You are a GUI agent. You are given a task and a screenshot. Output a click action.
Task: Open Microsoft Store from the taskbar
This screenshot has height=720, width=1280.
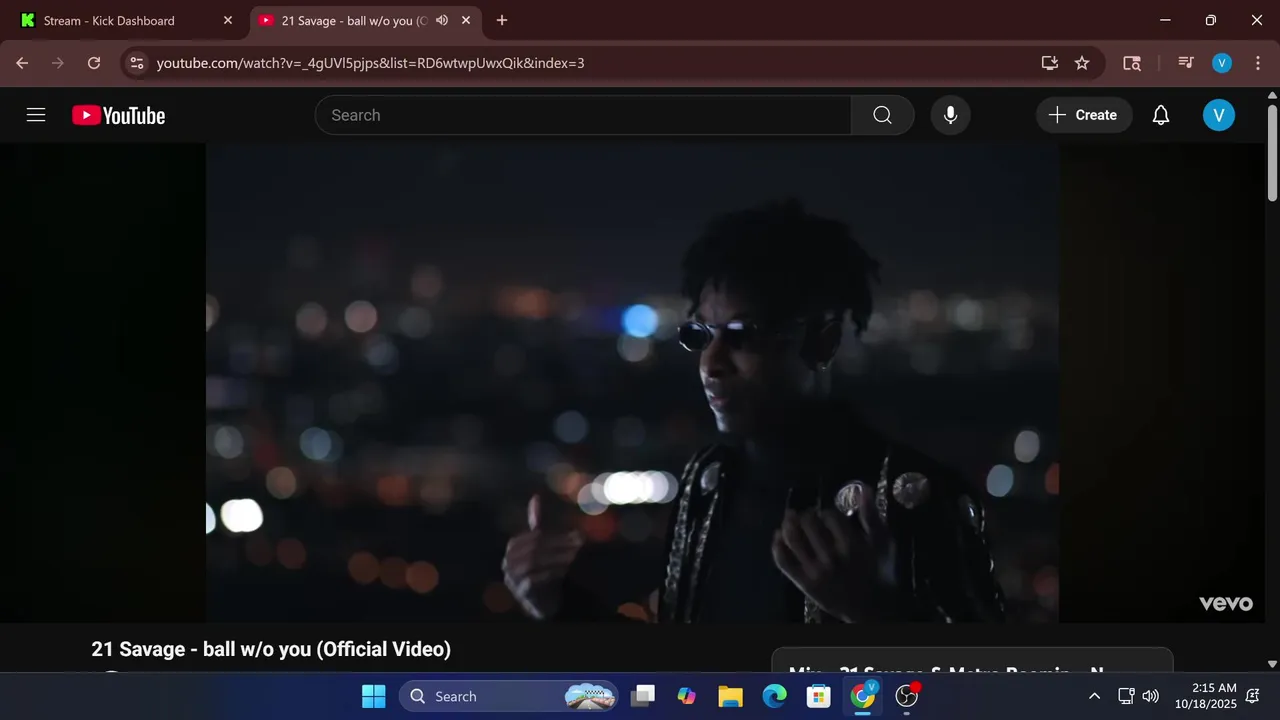818,696
